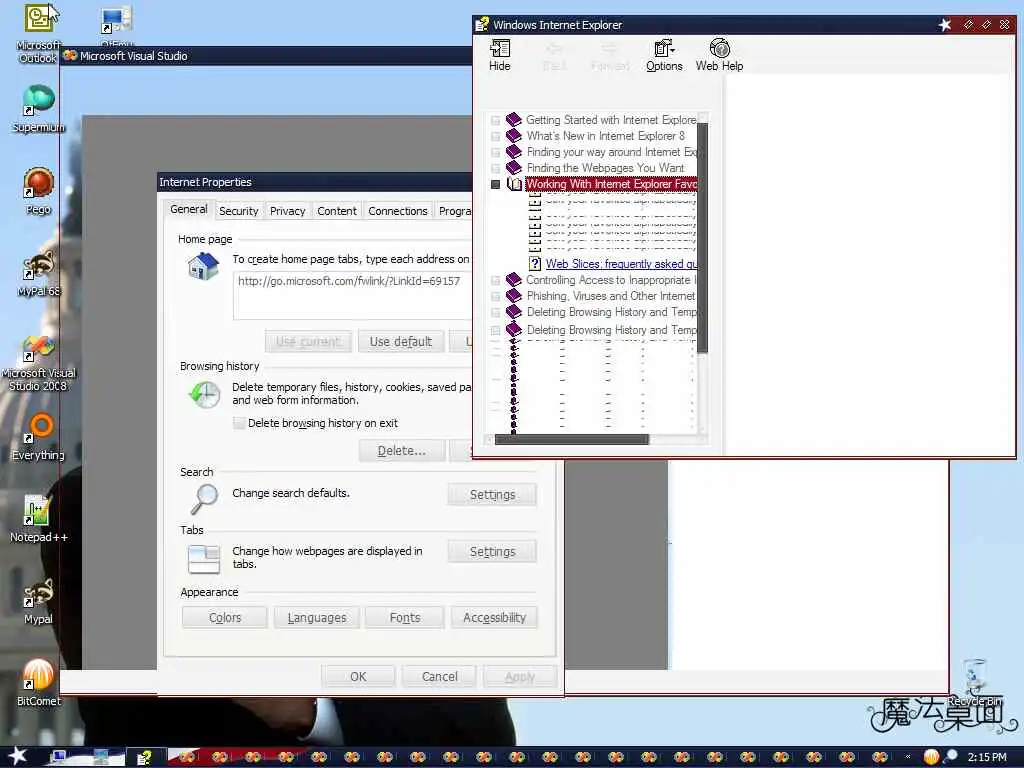Click the 2:15 PM taskbar clock
The width and height of the screenshot is (1024, 768).
[987, 757]
